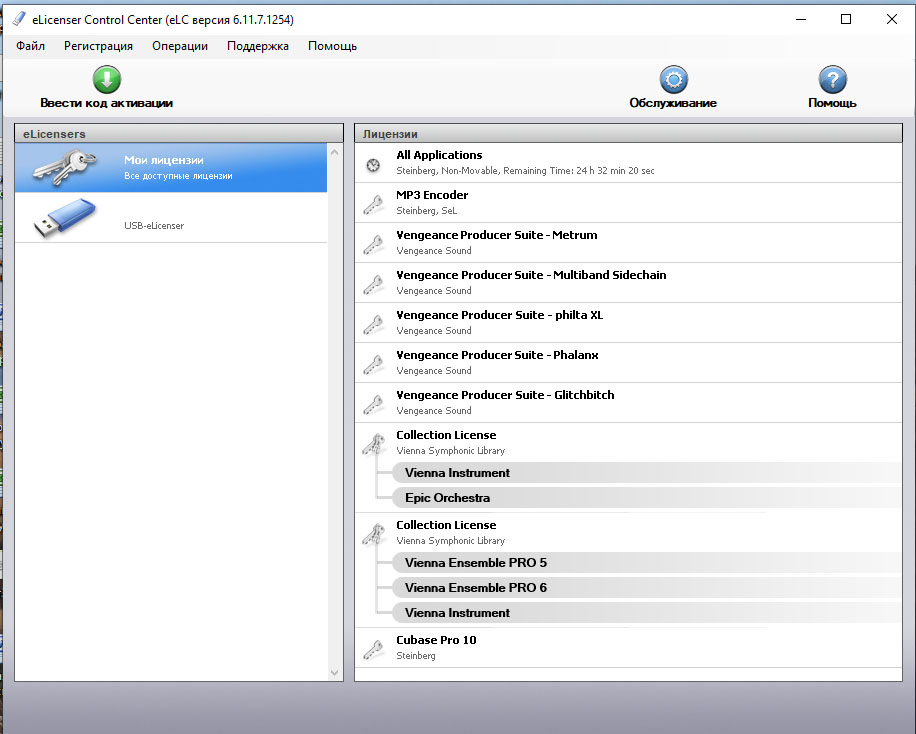Open the Файл menu
The width and height of the screenshot is (916, 734).
tap(30, 46)
